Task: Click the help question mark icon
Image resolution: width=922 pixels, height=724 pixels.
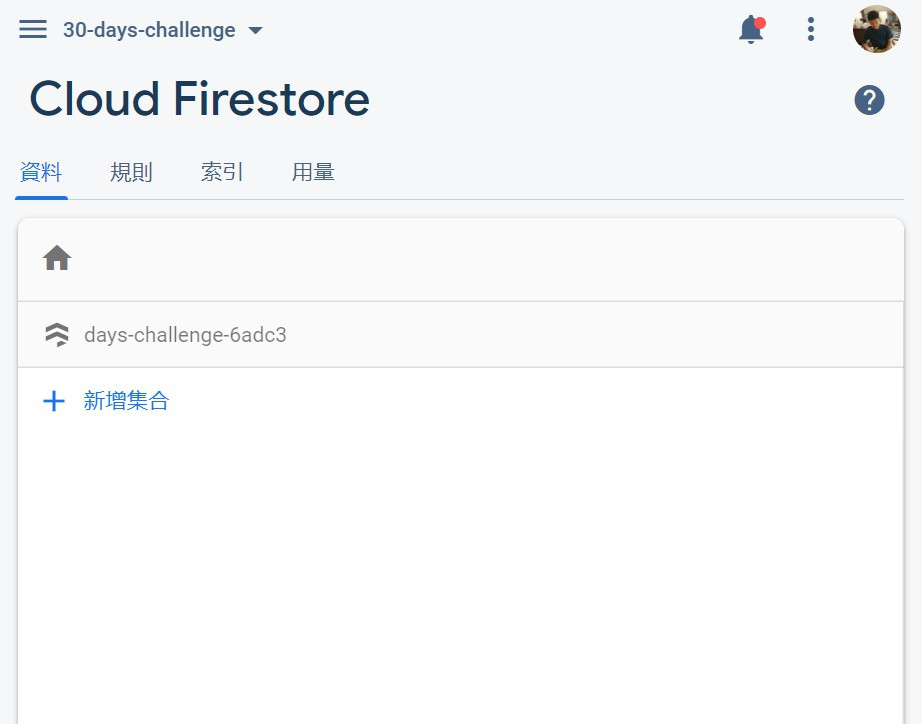Action: point(869,100)
